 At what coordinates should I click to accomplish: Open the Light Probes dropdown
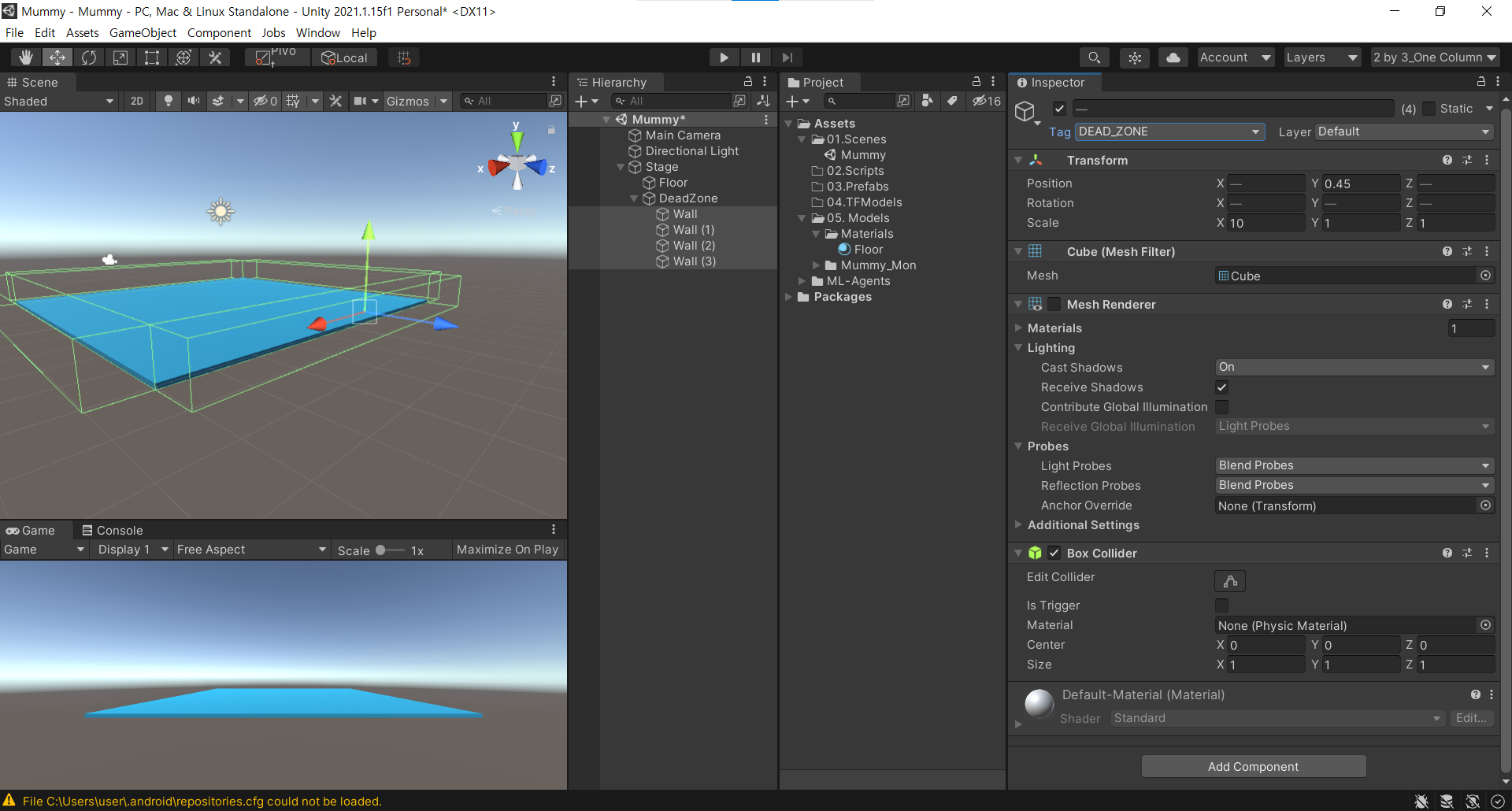(1354, 465)
